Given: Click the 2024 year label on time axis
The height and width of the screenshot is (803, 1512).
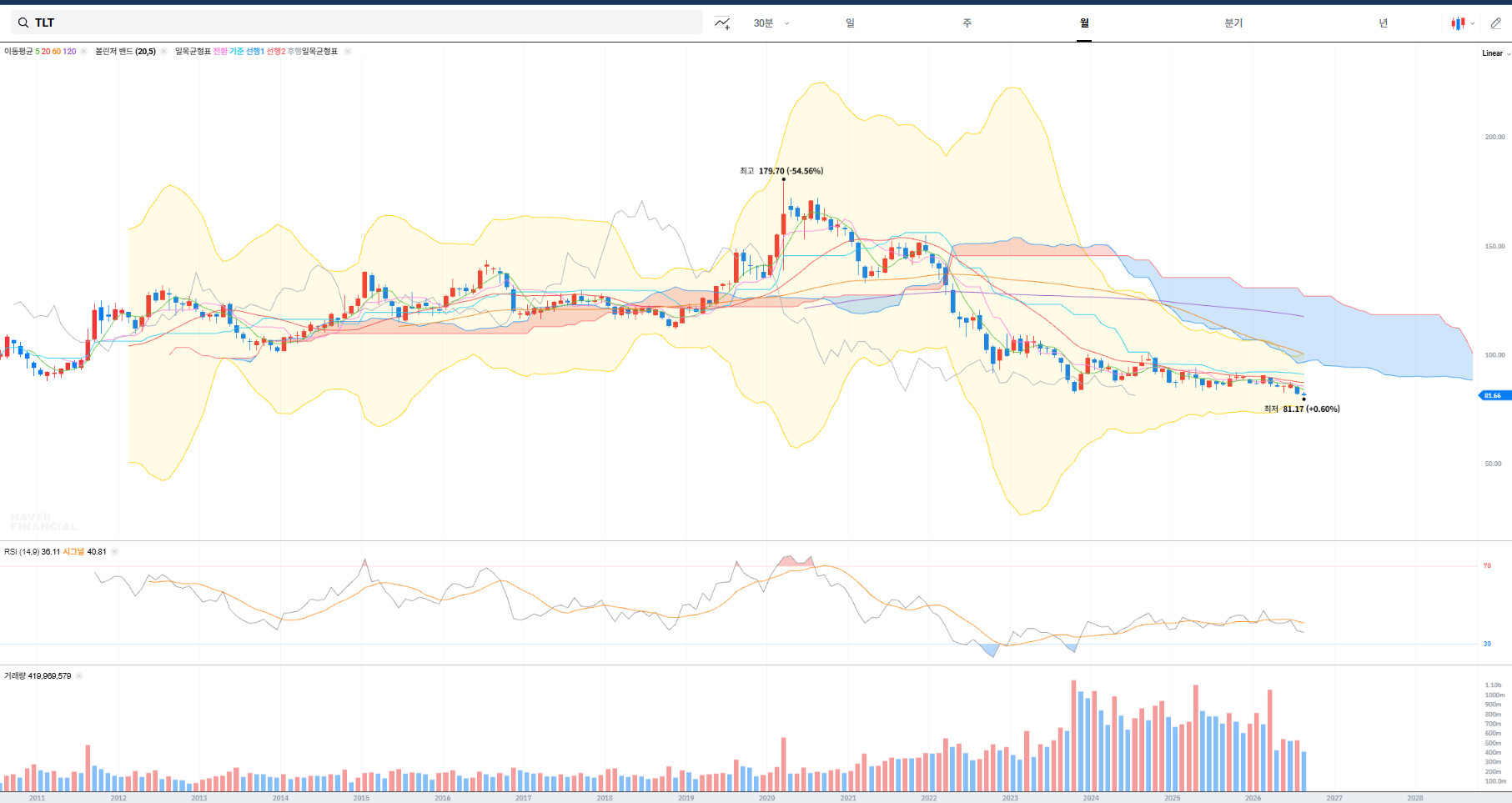Looking at the screenshot, I should coord(1091,798).
